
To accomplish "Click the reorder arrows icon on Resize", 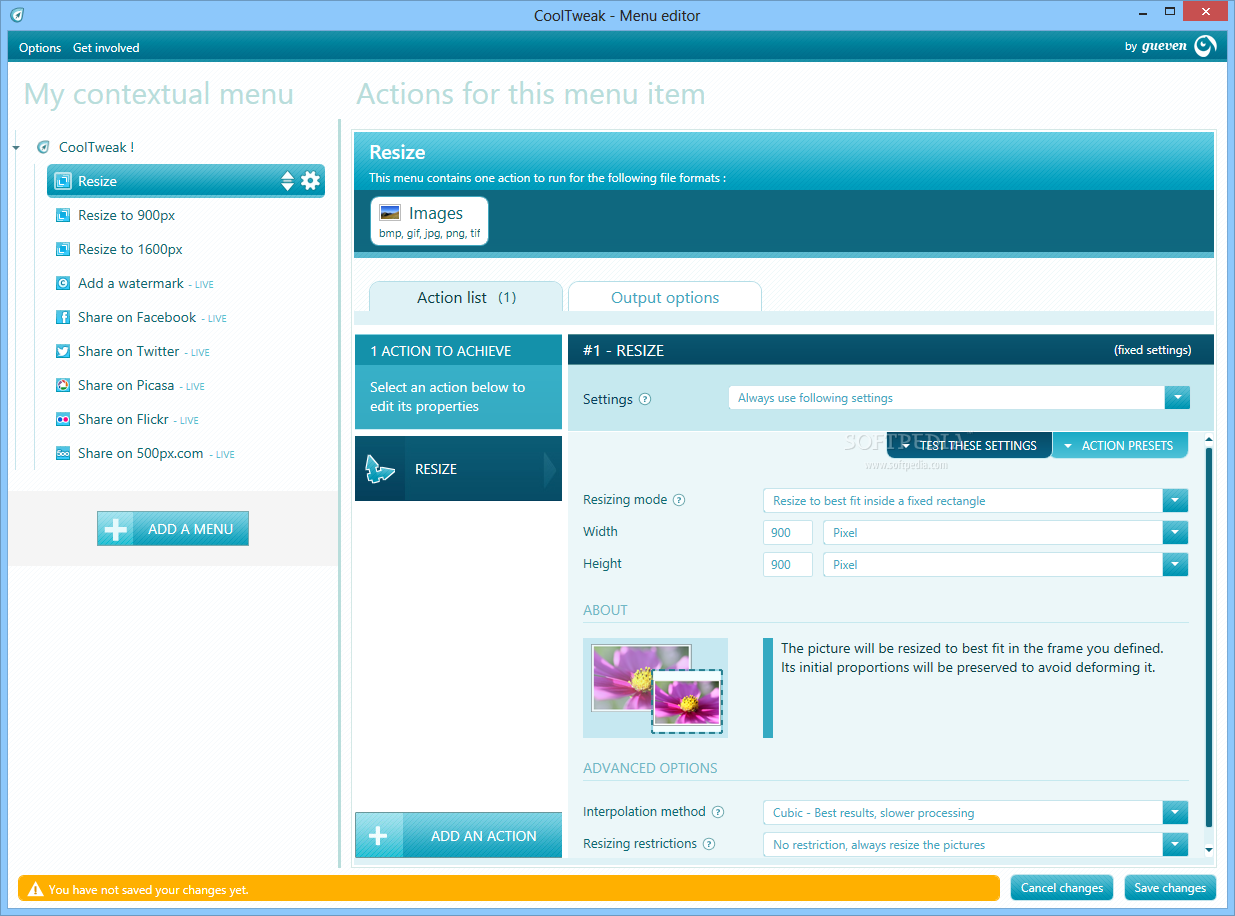I will coord(288,181).
